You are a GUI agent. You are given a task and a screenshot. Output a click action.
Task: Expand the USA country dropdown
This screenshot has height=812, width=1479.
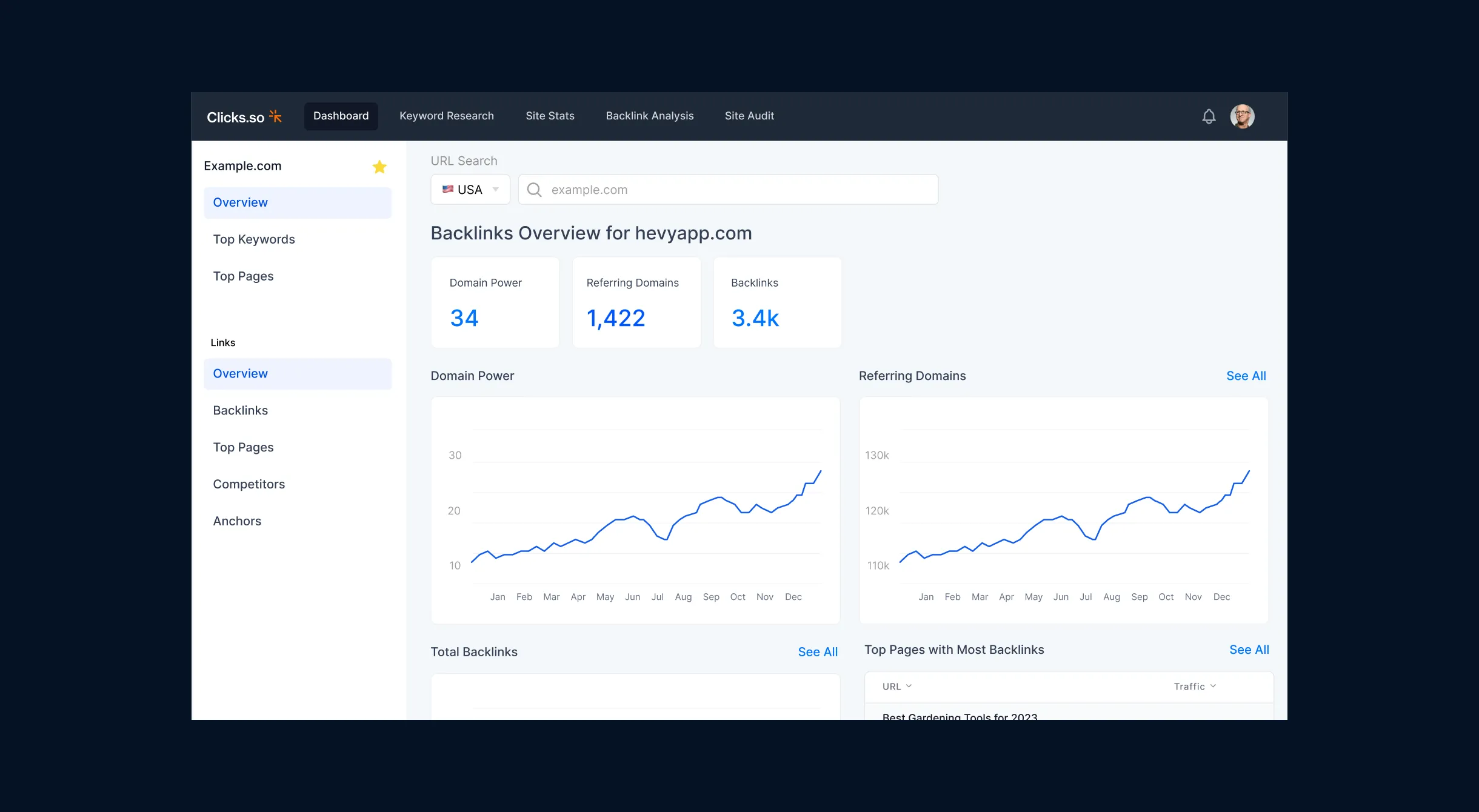(470, 190)
